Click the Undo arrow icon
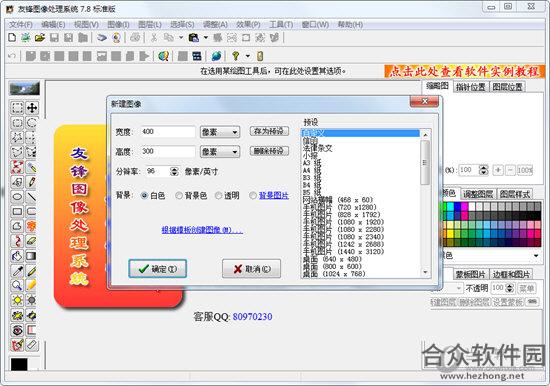This screenshot has width=550, height=386. click(x=12, y=56)
